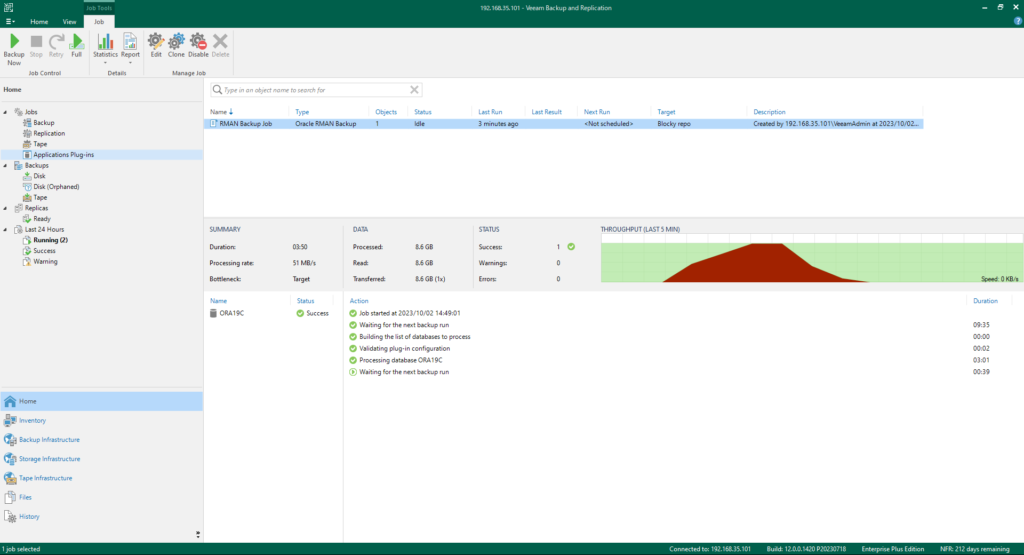Edit the selected job
The width and height of the screenshot is (1024, 555).
coord(155,46)
